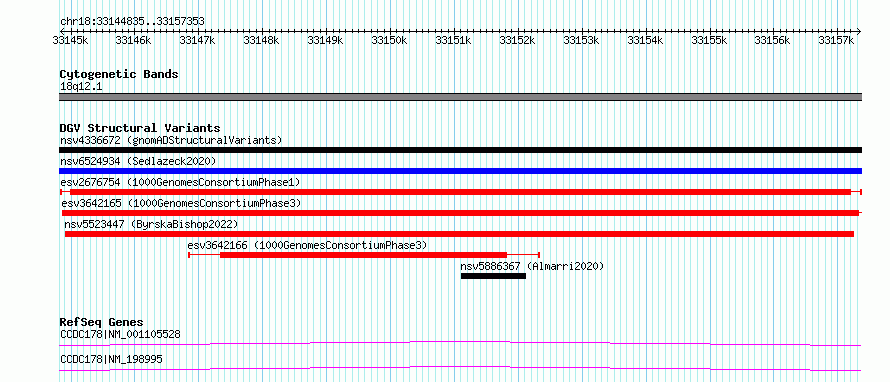
Task: Open the nsv6524934 Sedlazeck2020 variant label
Action: point(138,162)
